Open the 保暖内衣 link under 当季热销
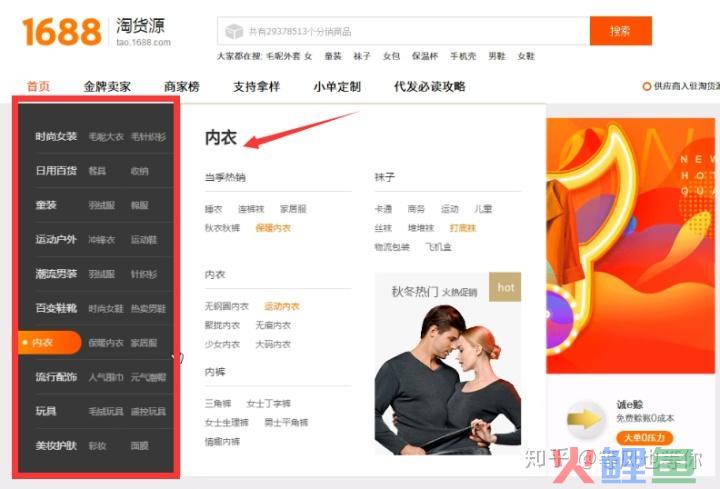Viewport: 720px width, 489px height. (272, 228)
